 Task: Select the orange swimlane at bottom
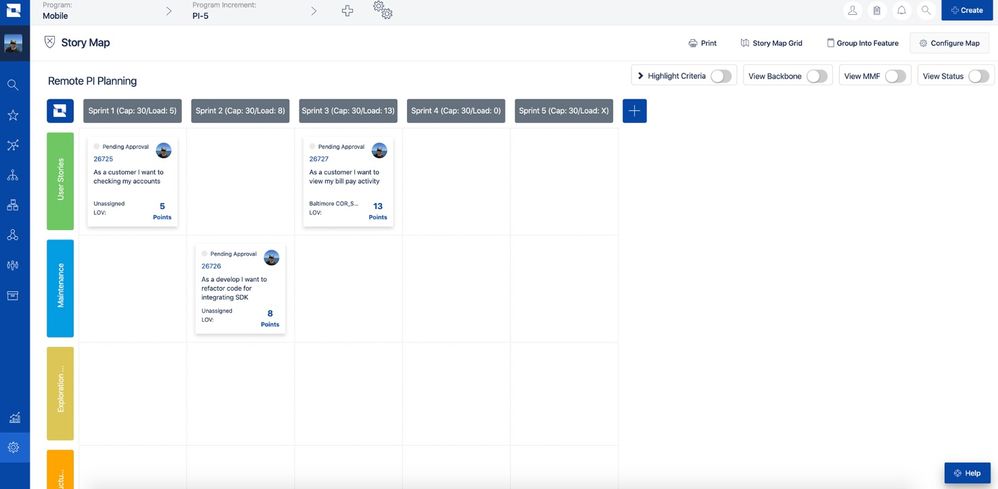coord(60,469)
